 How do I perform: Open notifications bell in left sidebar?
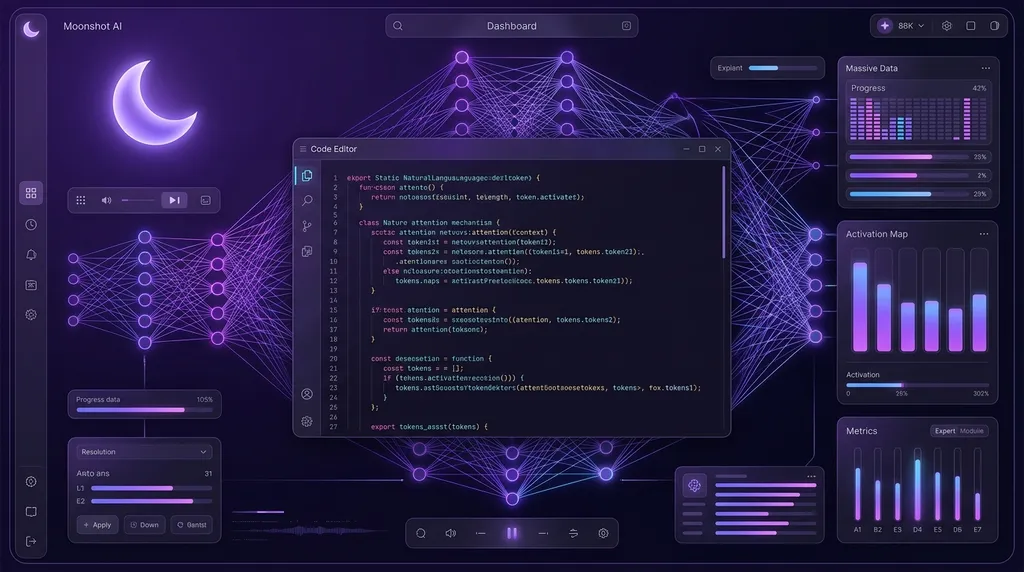pos(31,255)
